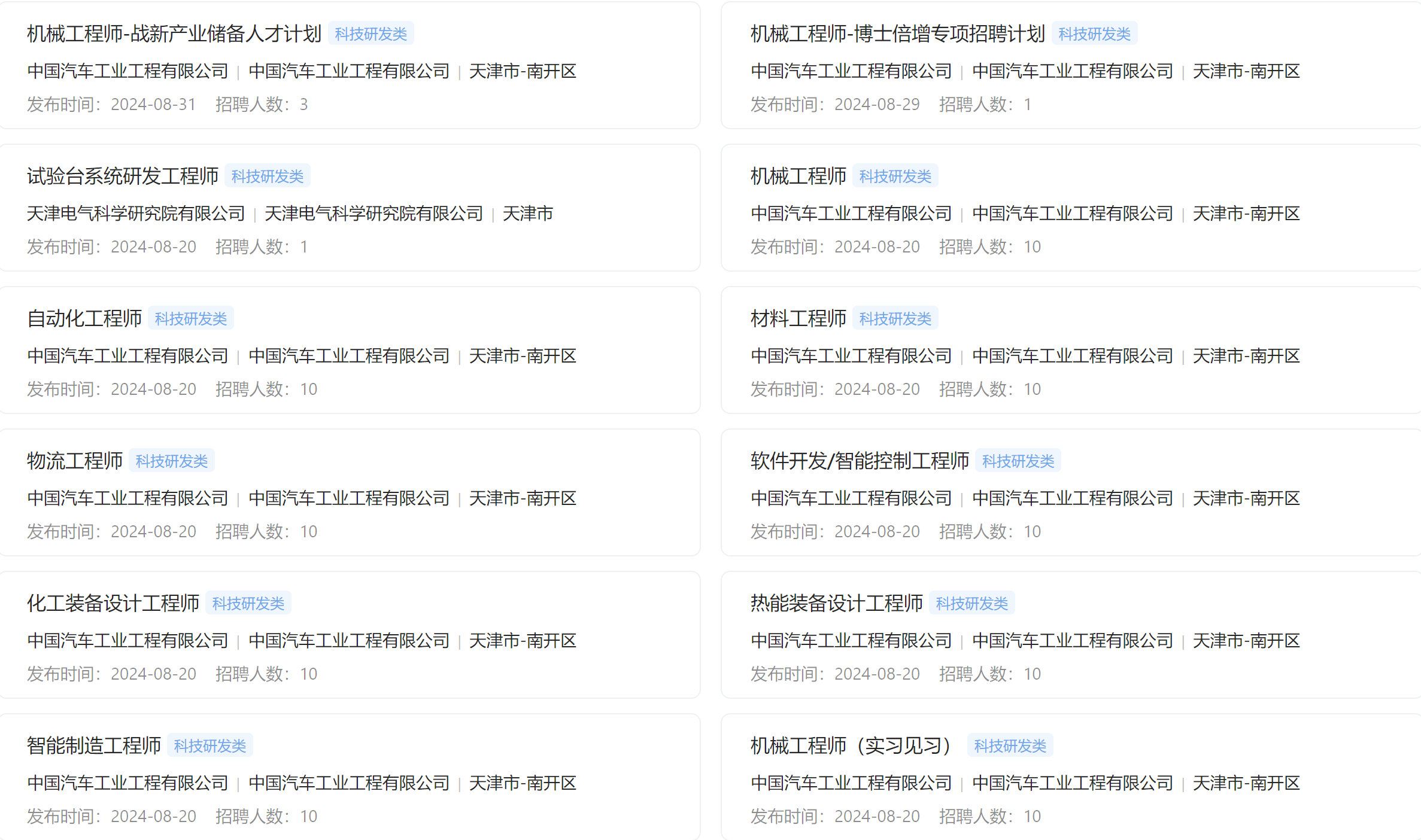Viewport: 1421px width, 840px height.
Task: Click 招聘人数: 3 text
Action: [262, 105]
